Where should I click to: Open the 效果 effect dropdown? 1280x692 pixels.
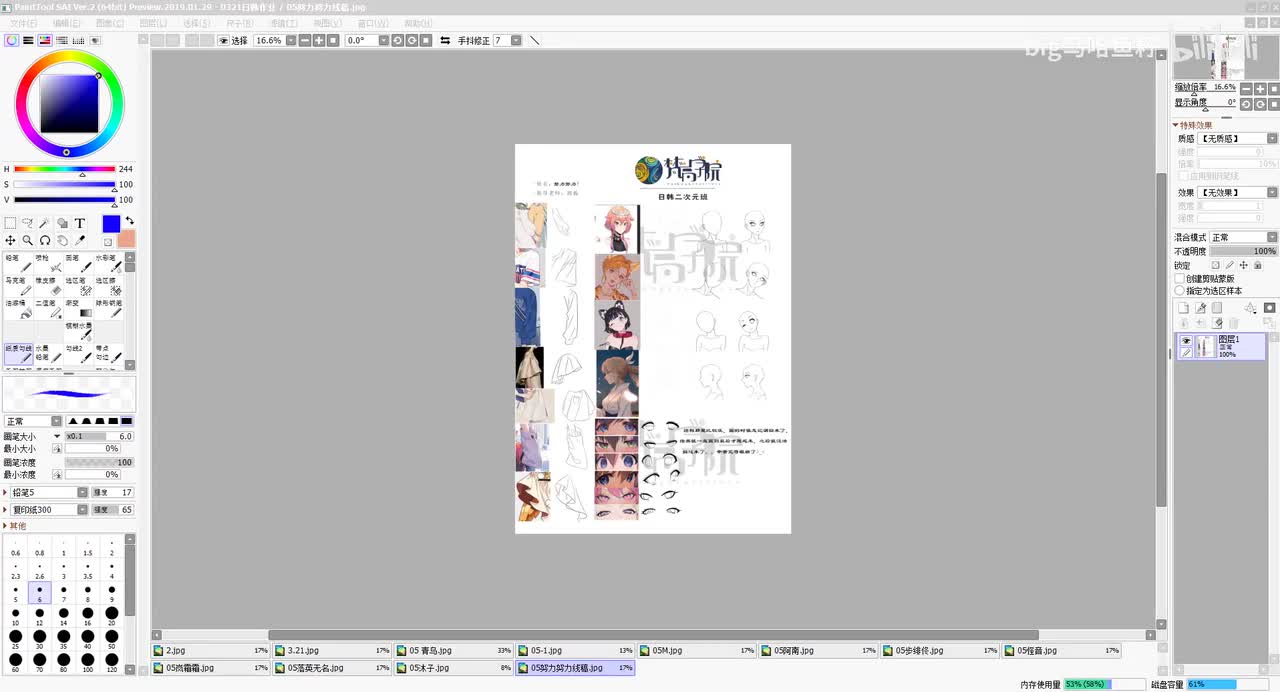(x=1272, y=193)
